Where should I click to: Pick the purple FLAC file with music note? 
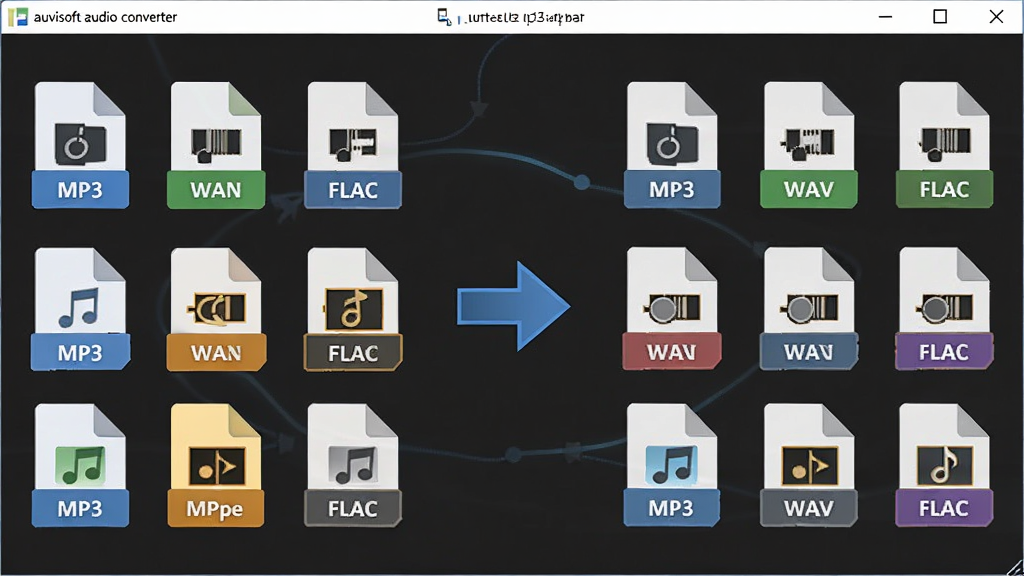pyautogui.click(x=944, y=465)
